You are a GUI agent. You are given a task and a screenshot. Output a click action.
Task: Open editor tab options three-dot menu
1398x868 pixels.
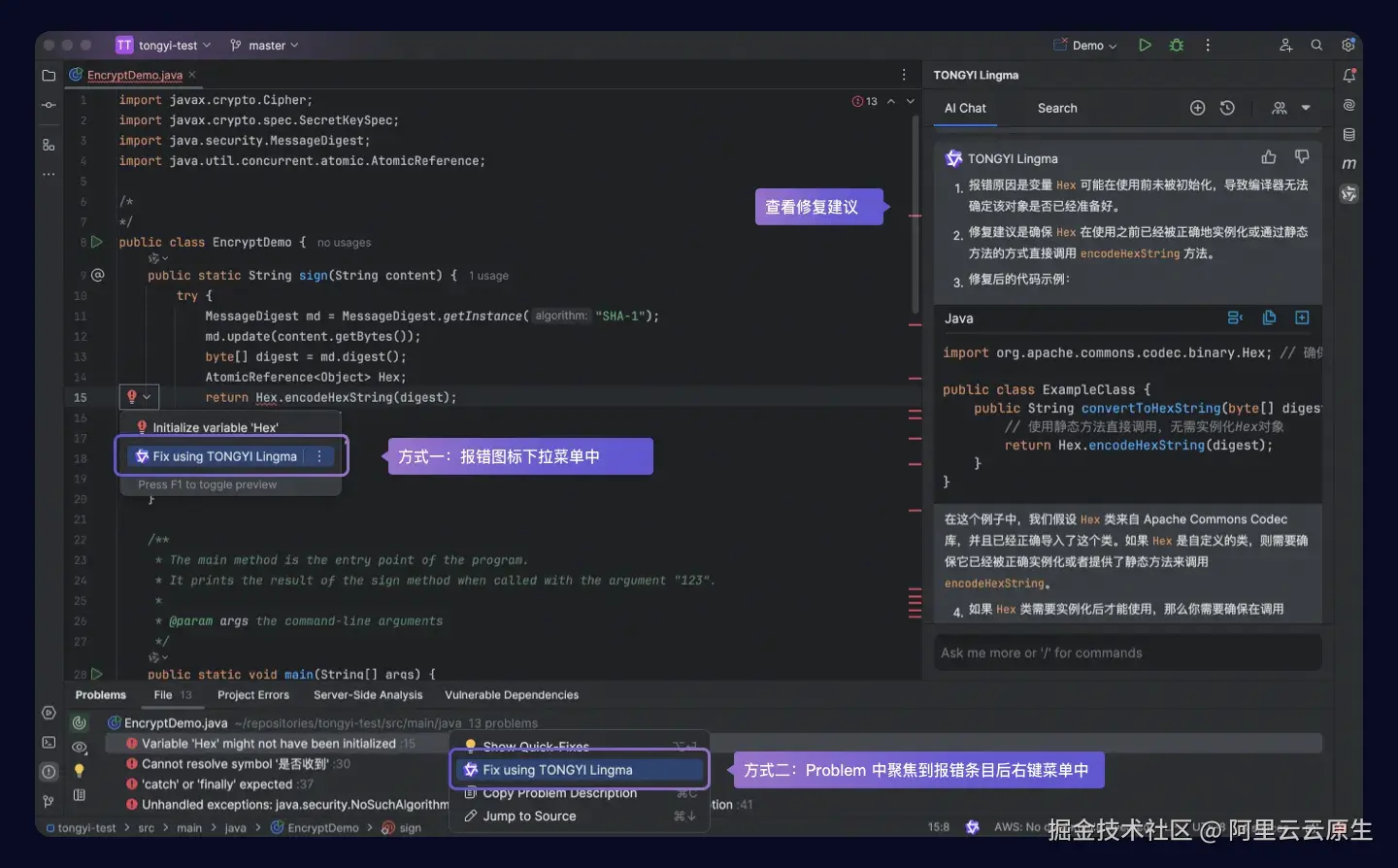tap(904, 75)
